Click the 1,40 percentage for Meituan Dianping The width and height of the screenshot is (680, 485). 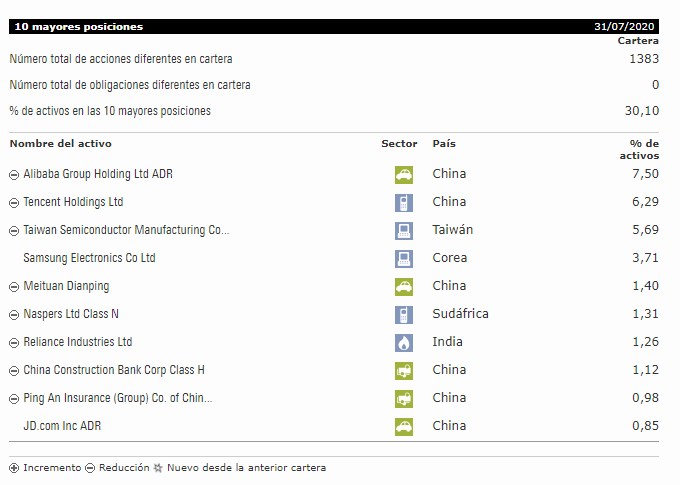(x=645, y=286)
